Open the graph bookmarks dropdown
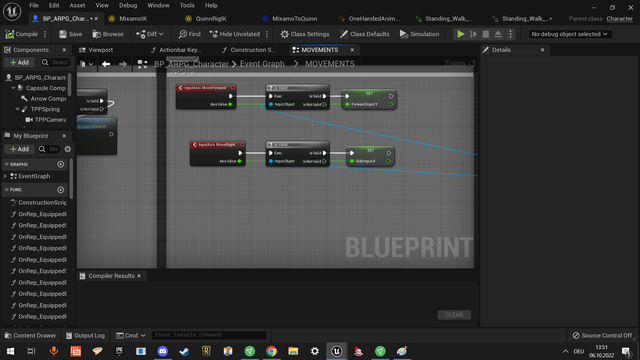The width and height of the screenshot is (640, 360). pyautogui.click(x=87, y=64)
